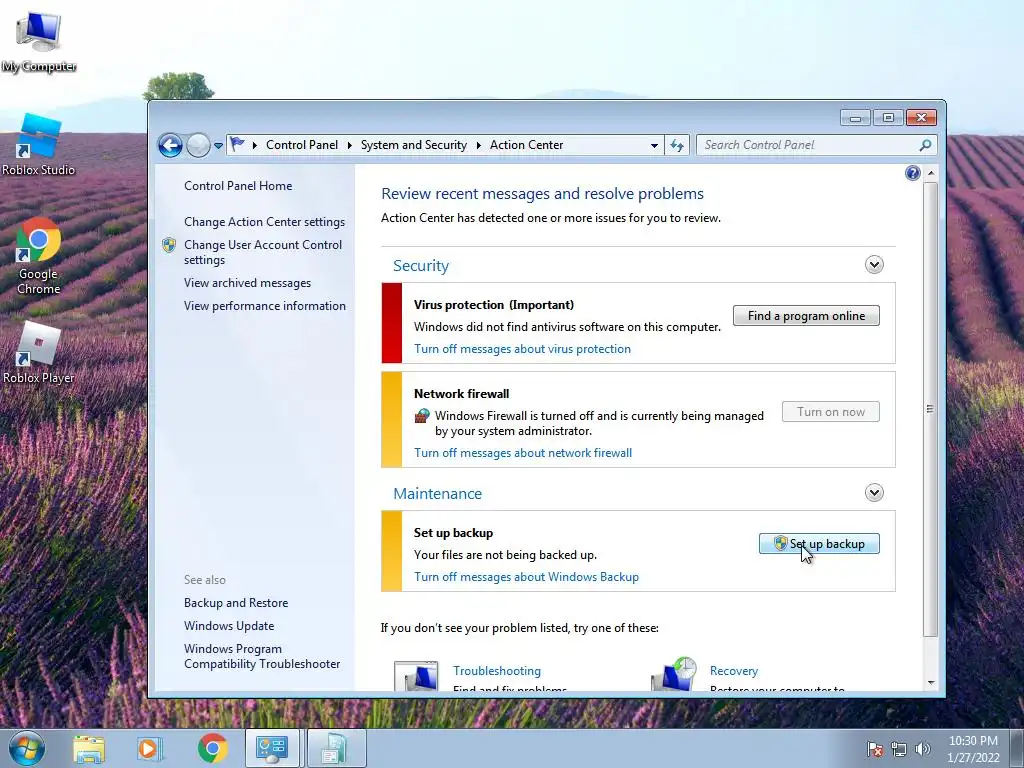Open address bar history dropdown
This screenshot has height=768, width=1024.
[x=654, y=146]
